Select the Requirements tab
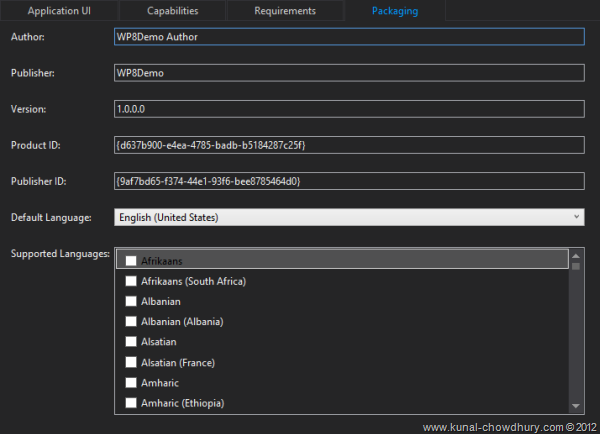Viewport: 600px width, 434px height. [x=285, y=12]
